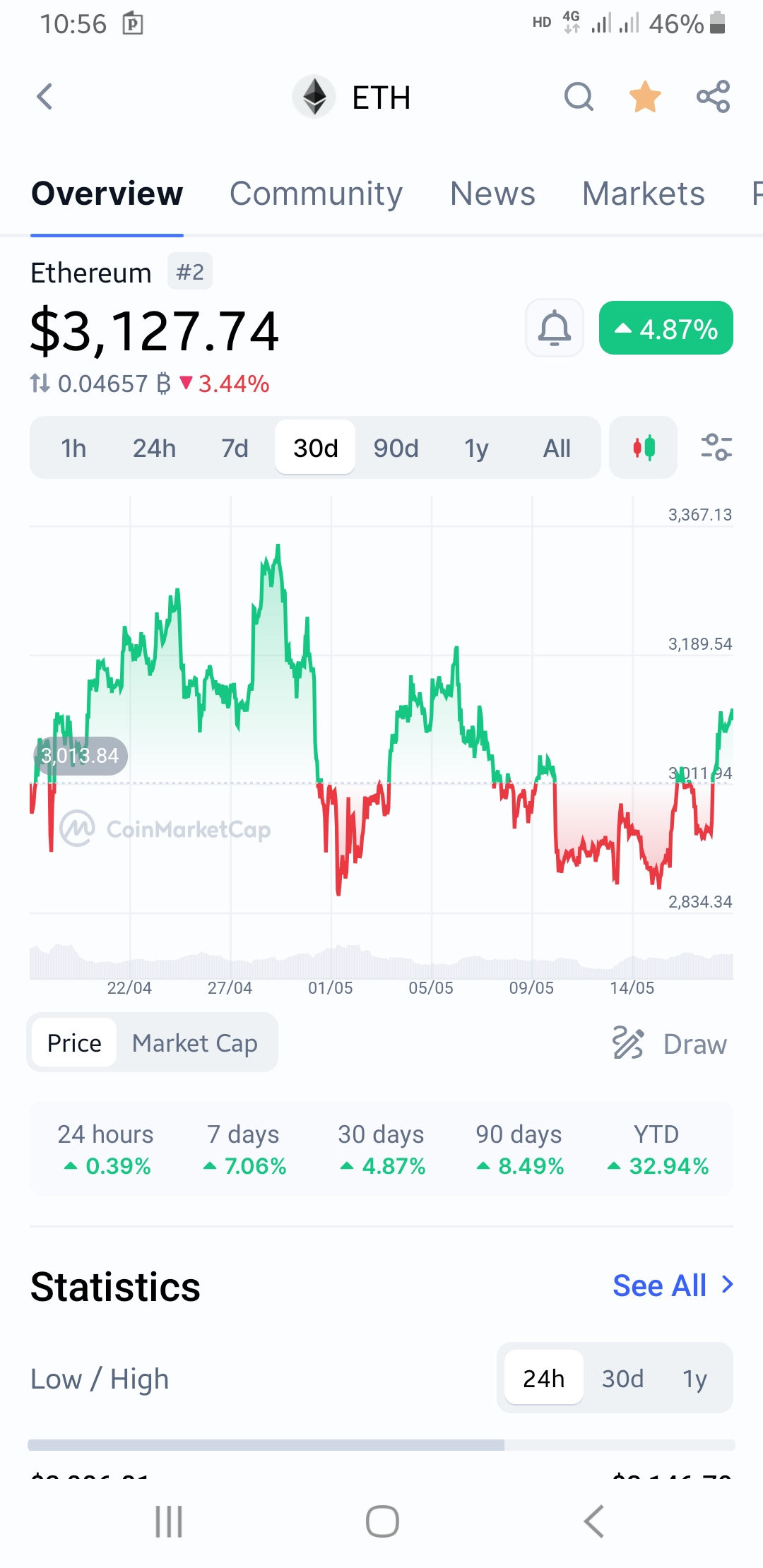Tap the 24 hours 0.39% stat
The height and width of the screenshot is (1568, 763).
(106, 1149)
